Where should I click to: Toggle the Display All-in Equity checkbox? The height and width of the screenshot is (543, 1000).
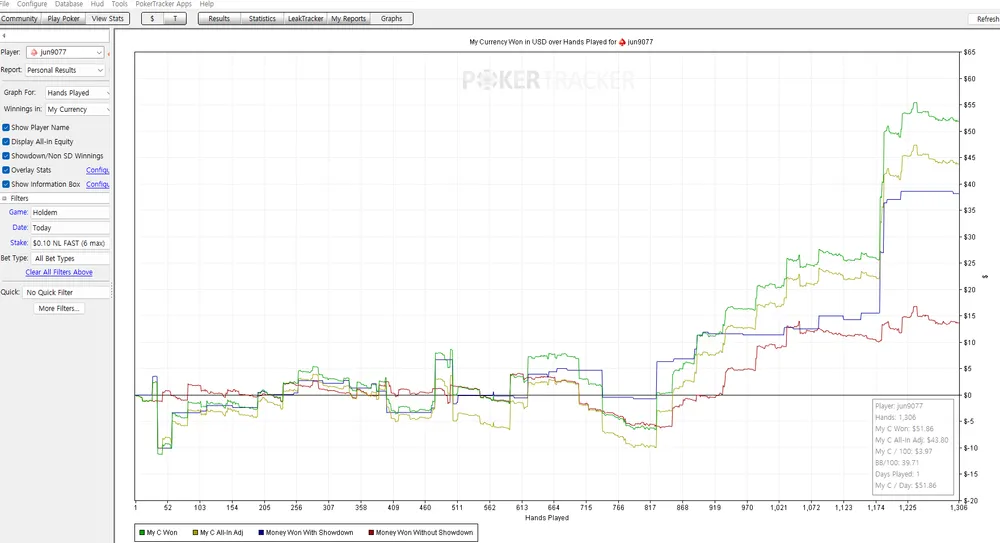(x=6, y=142)
